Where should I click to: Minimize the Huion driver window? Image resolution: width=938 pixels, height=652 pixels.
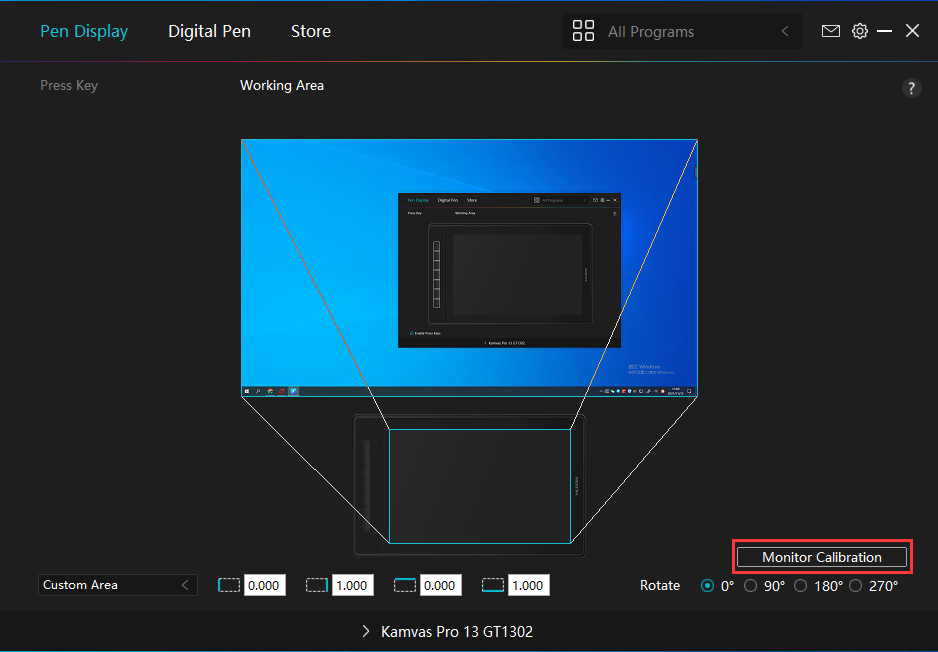pyautogui.click(x=884, y=31)
